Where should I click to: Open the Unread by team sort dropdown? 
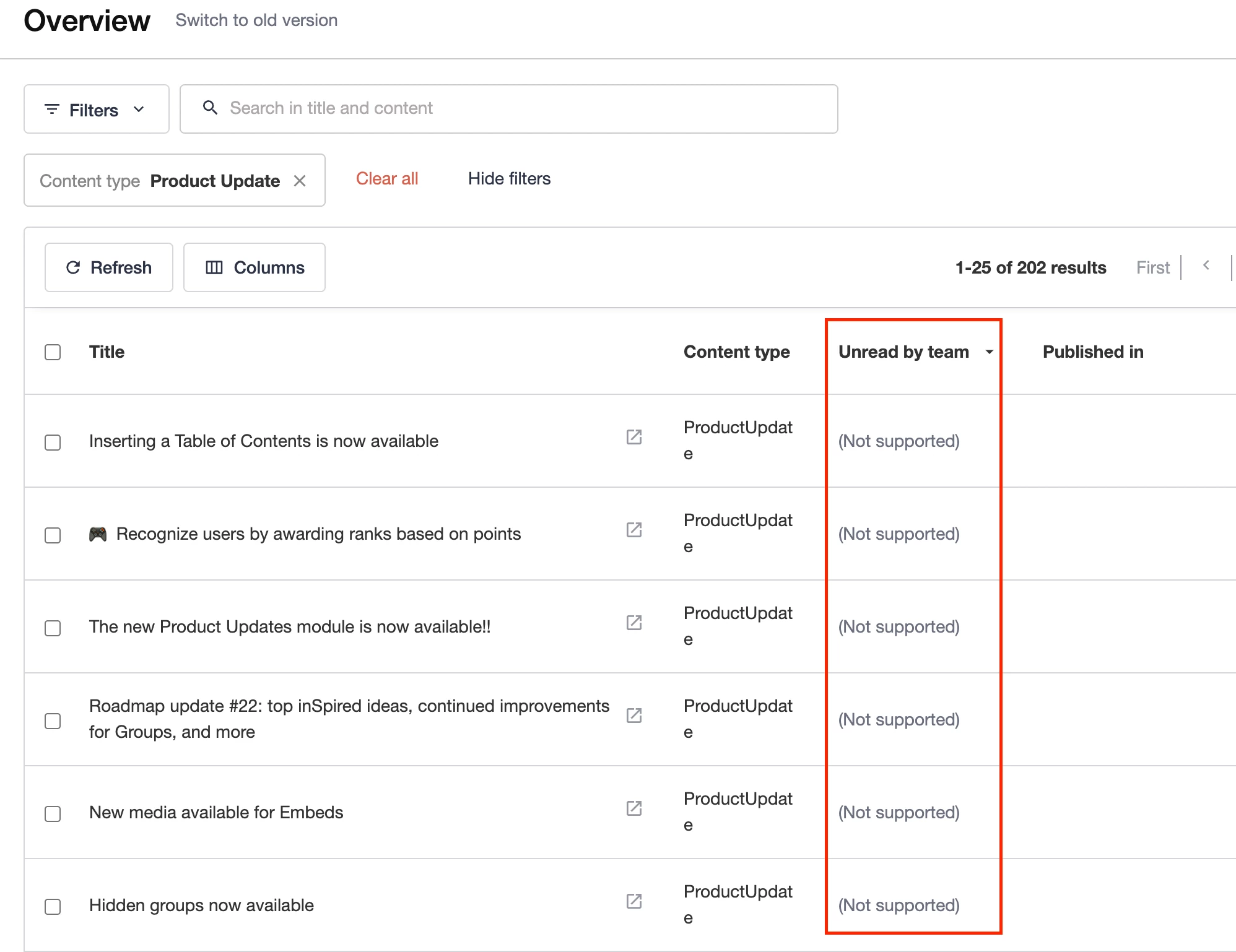click(x=990, y=352)
